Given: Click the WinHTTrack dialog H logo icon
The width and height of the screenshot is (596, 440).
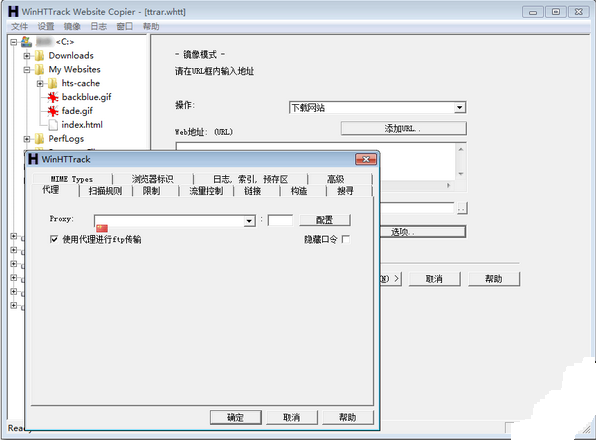Looking at the screenshot, I should (x=33, y=159).
